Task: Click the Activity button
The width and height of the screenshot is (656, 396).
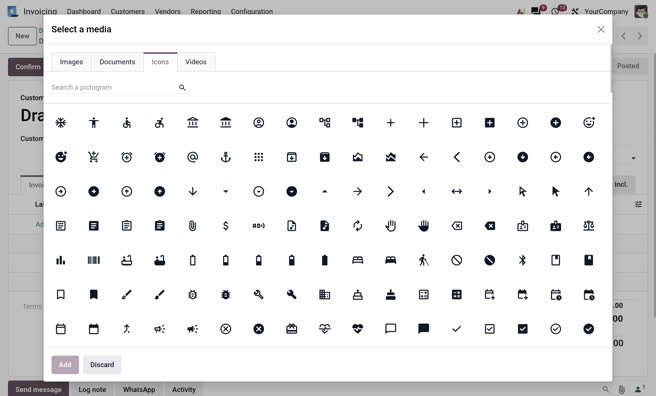Action: click(x=184, y=389)
